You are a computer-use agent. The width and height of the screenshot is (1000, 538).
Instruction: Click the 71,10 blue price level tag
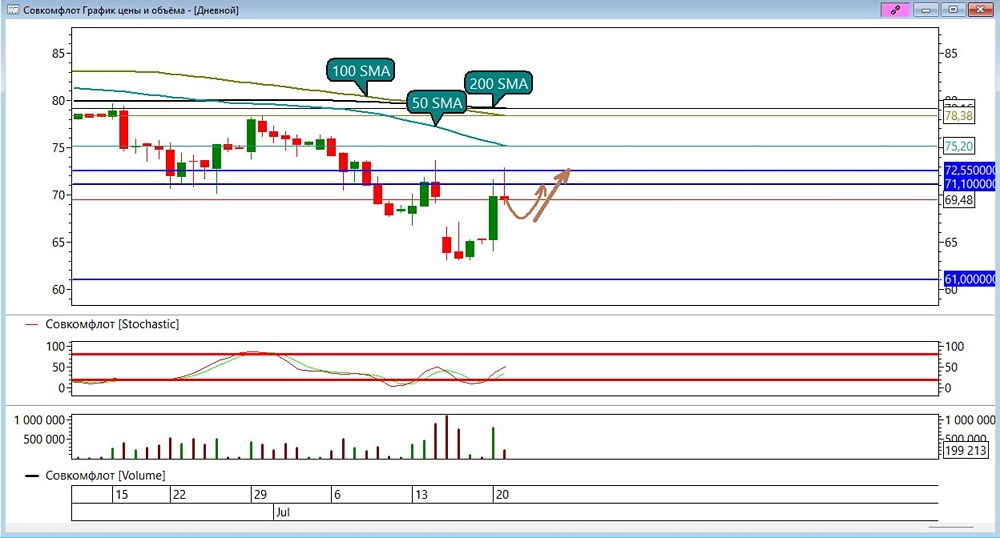(x=969, y=184)
